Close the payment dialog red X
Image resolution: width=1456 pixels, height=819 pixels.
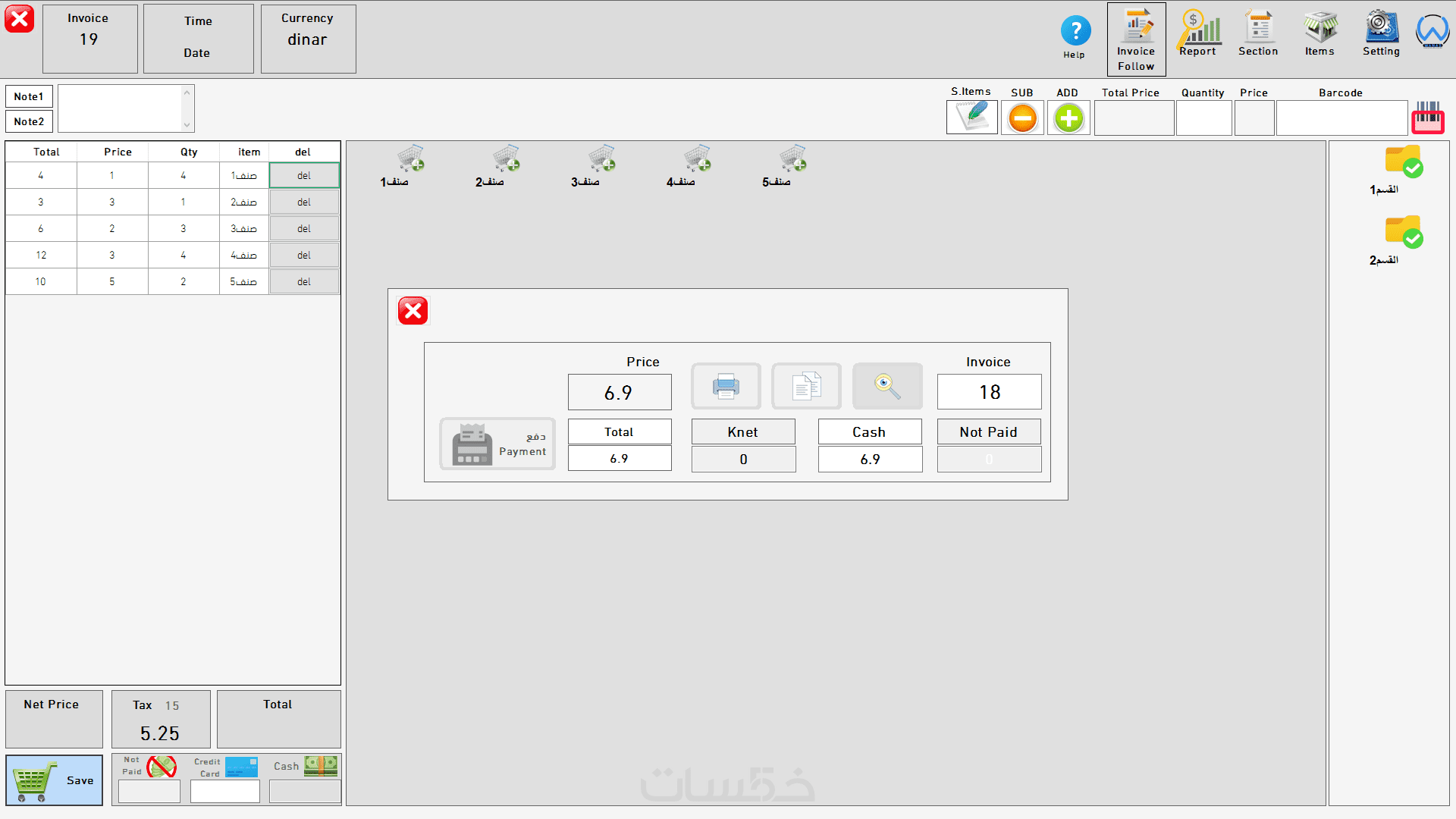413,311
